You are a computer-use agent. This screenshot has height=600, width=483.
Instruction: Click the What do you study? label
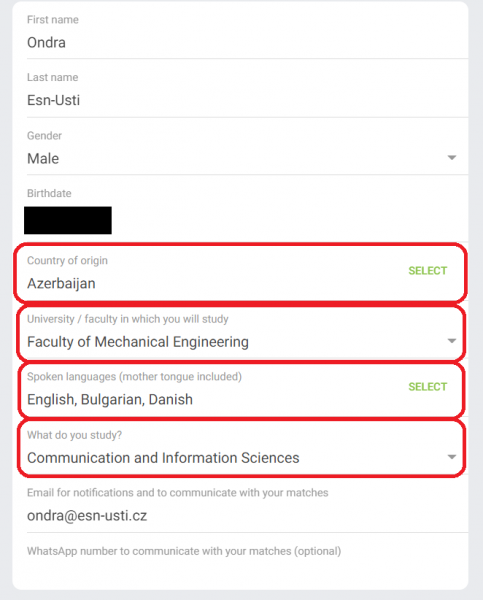pos(74,435)
